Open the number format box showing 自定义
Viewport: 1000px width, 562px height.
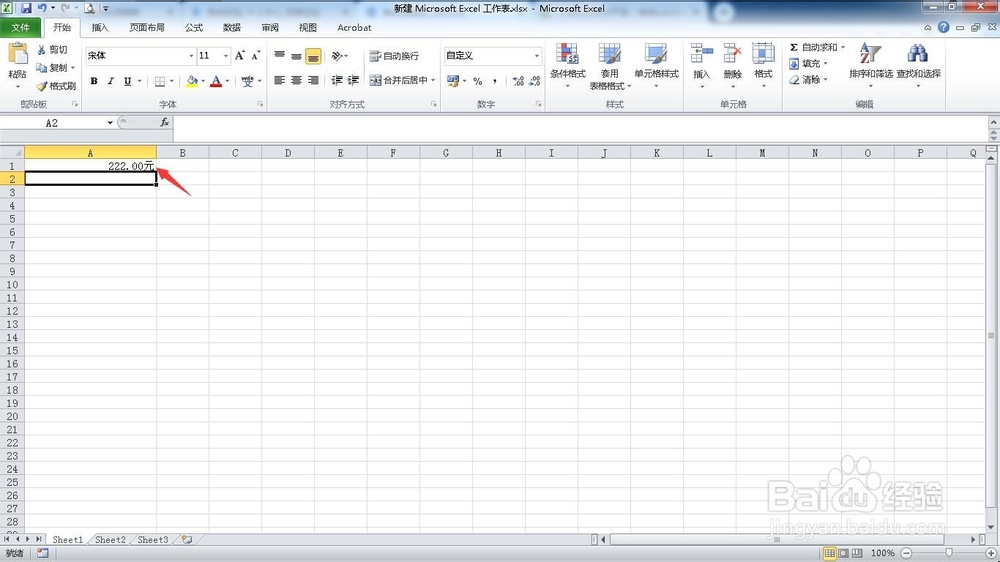[493, 56]
